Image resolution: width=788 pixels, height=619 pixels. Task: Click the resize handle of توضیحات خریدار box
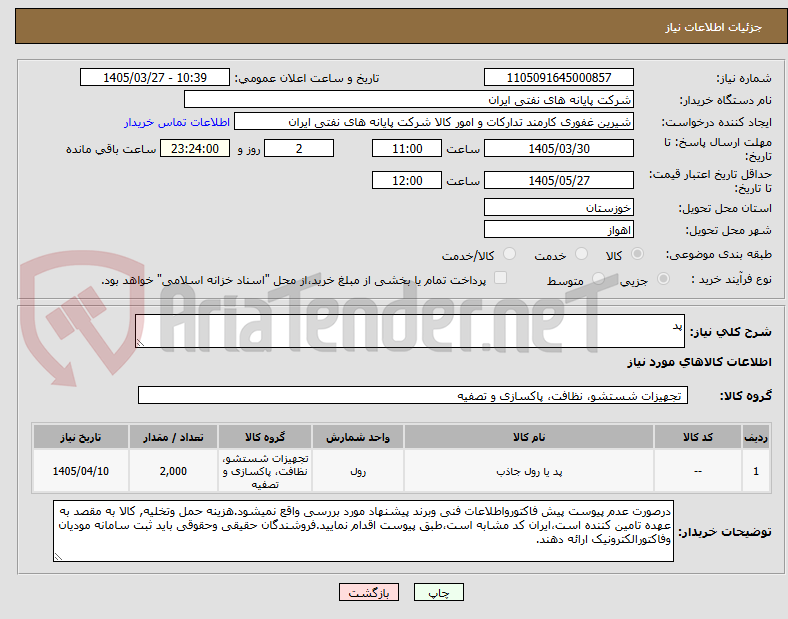(58, 557)
